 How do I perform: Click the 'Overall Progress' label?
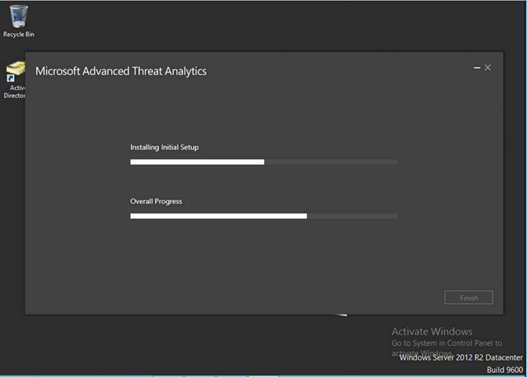[156, 201]
